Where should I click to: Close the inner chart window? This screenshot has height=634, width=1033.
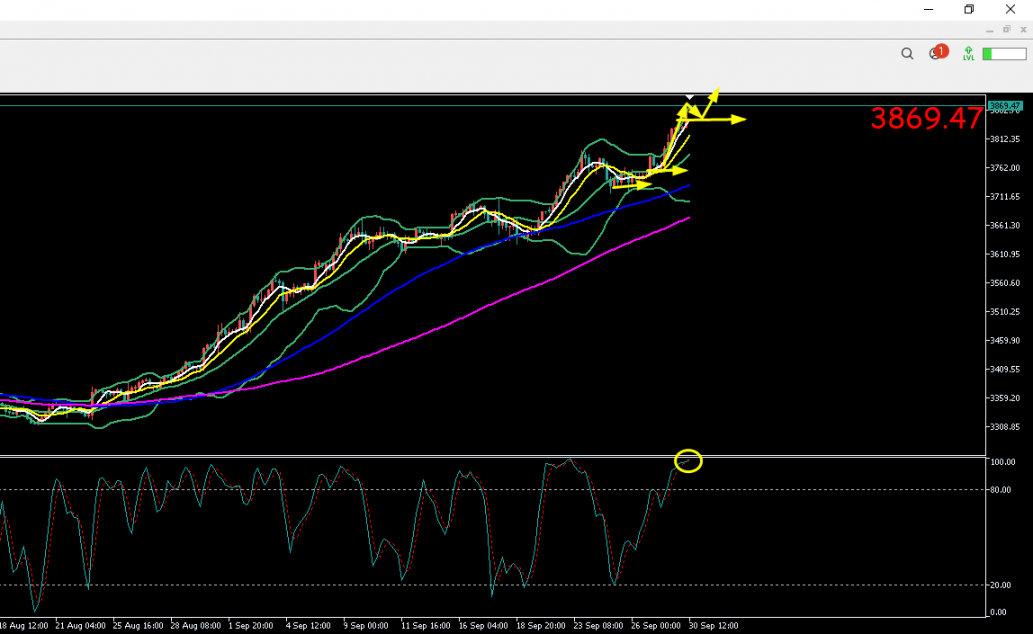1023,30
